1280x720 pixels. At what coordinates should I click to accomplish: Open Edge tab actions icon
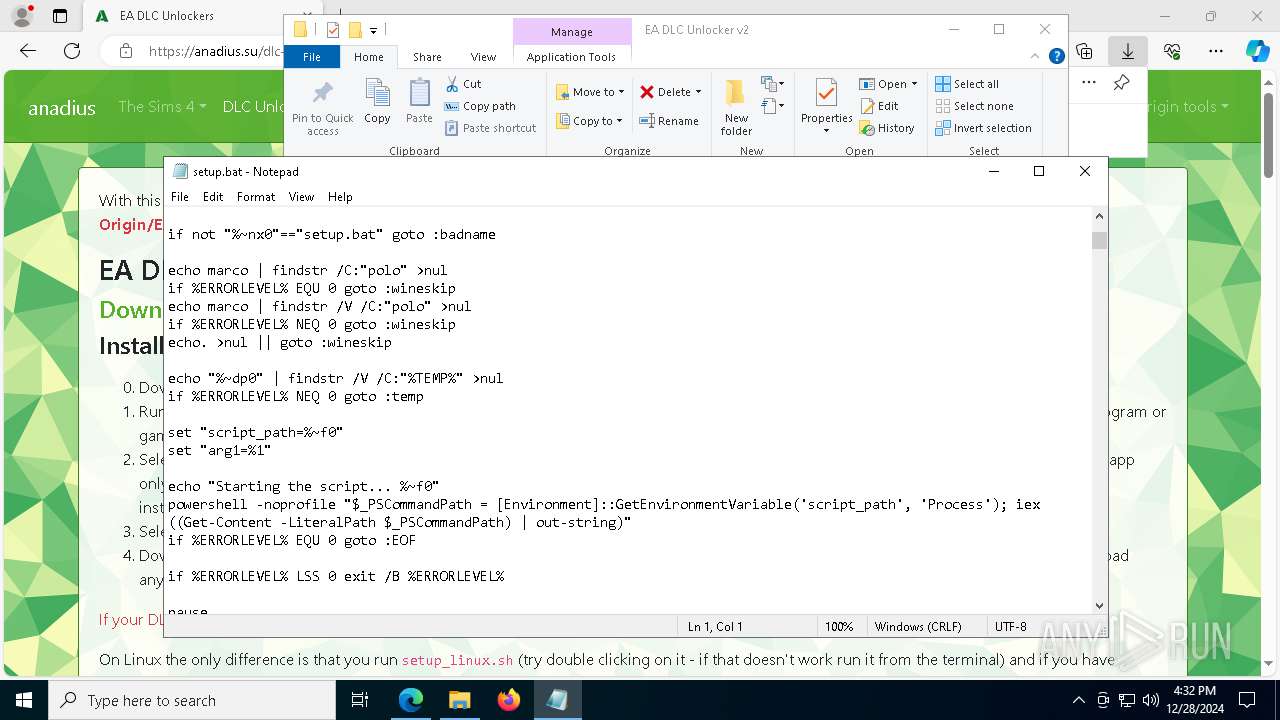pyautogui.click(x=60, y=16)
